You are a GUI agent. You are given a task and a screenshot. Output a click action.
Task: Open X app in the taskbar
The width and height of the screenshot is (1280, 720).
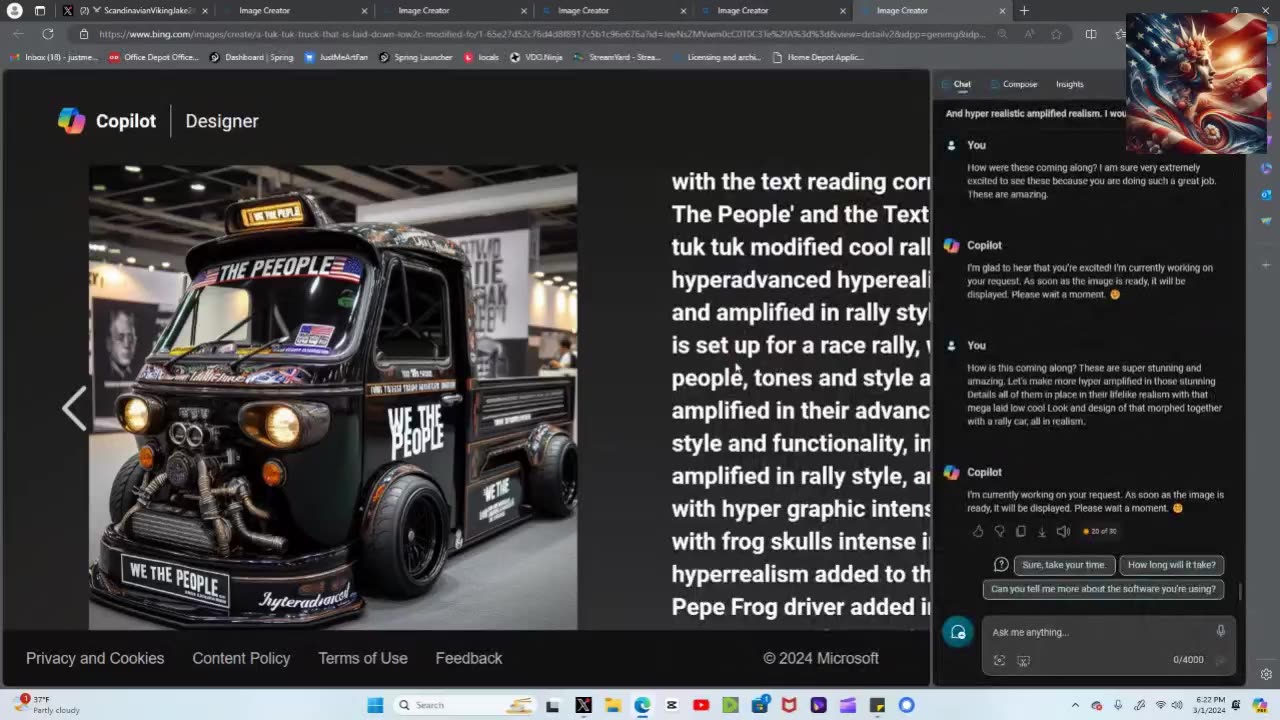[583, 705]
